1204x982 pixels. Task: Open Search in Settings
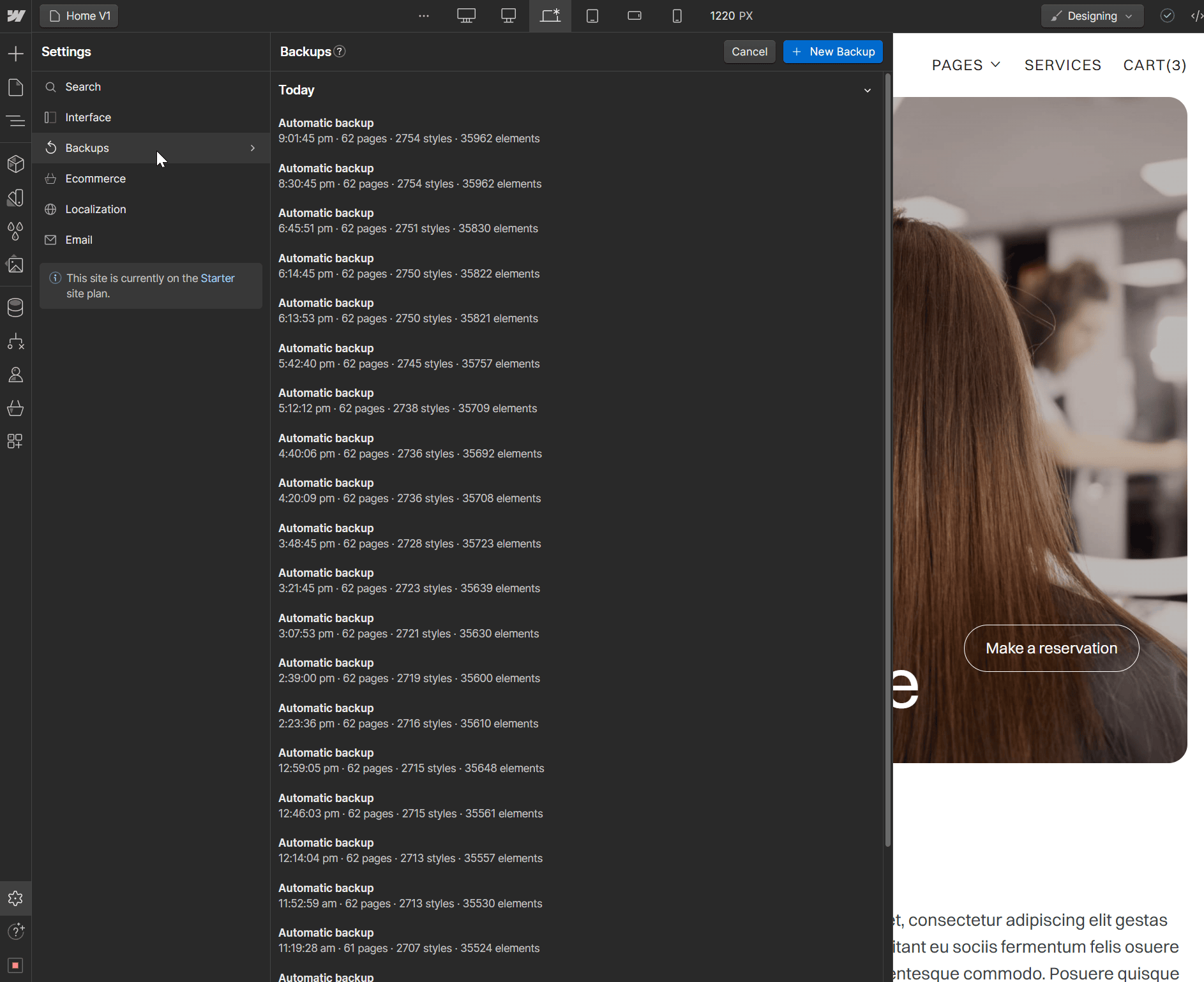coord(151,87)
